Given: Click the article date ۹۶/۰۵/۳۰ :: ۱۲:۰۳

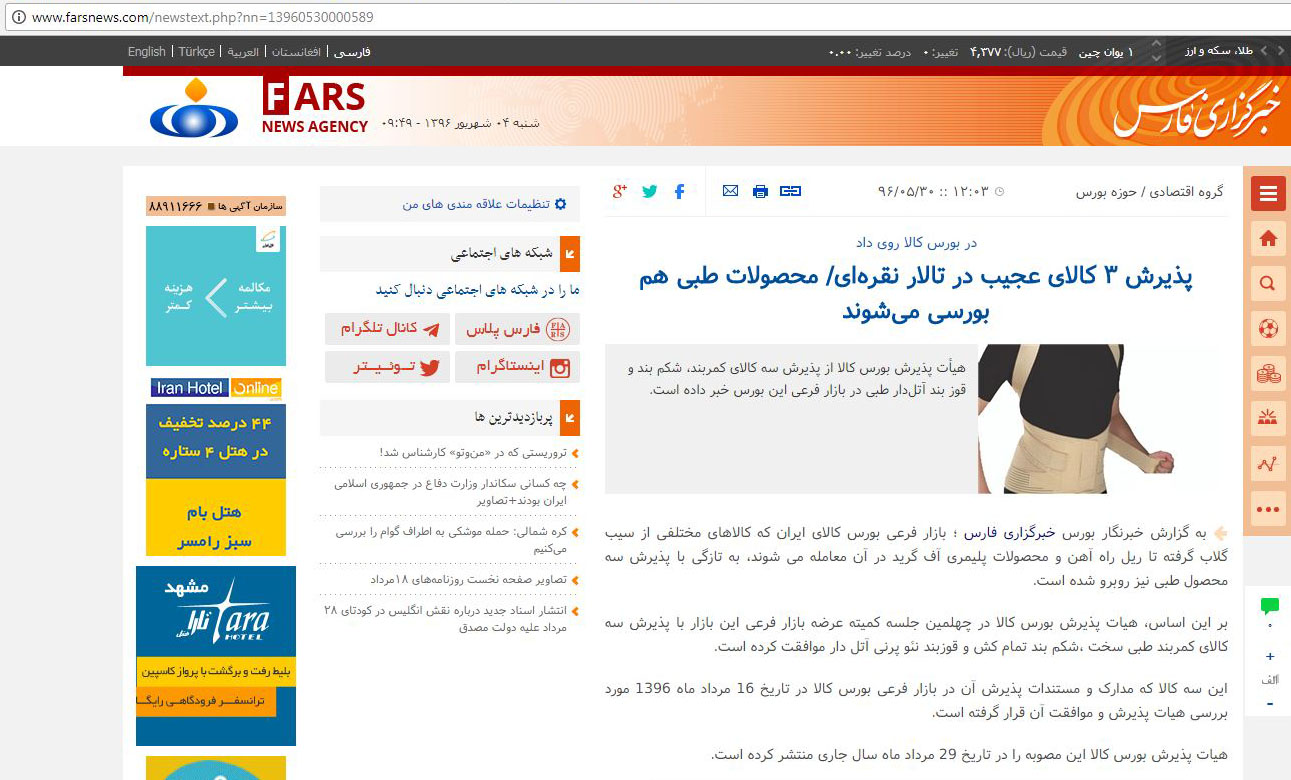Looking at the screenshot, I should [934, 191].
